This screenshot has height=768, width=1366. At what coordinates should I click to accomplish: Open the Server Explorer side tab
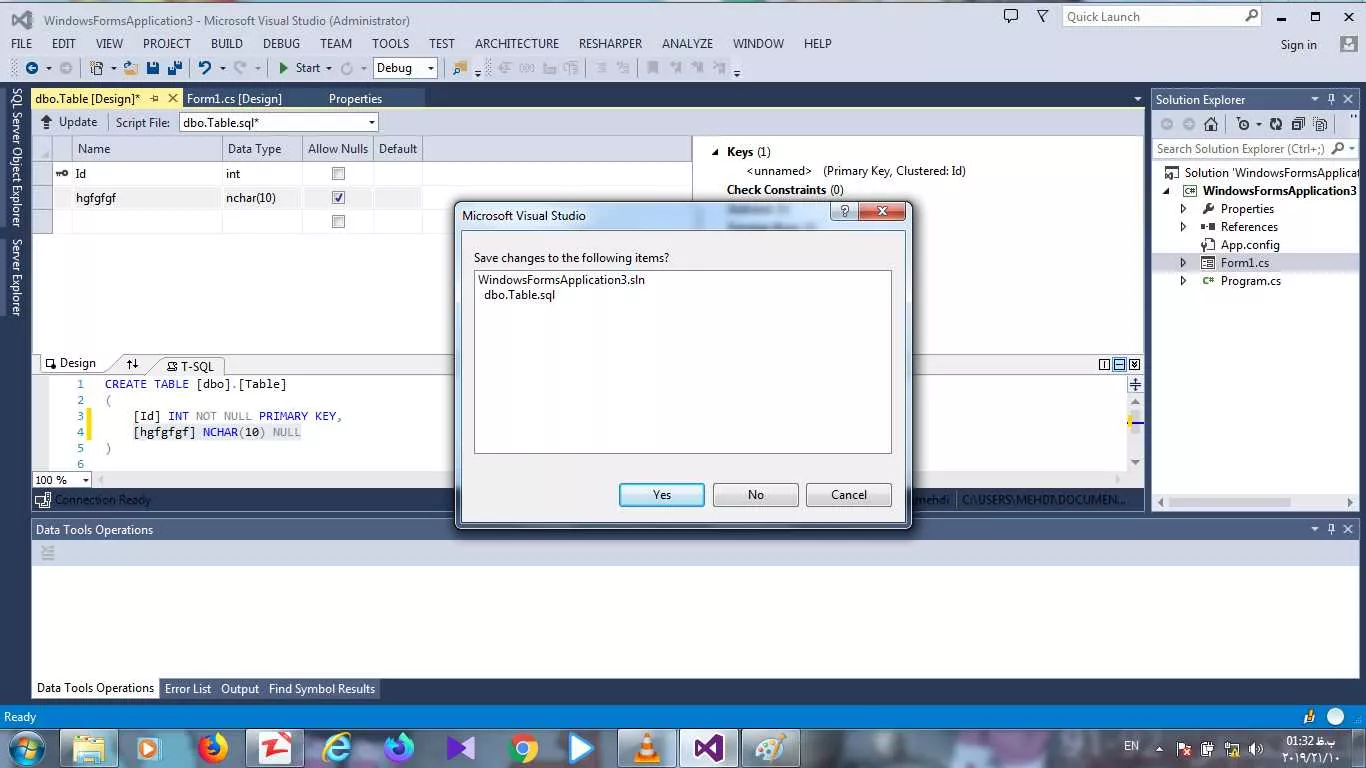tap(16, 277)
